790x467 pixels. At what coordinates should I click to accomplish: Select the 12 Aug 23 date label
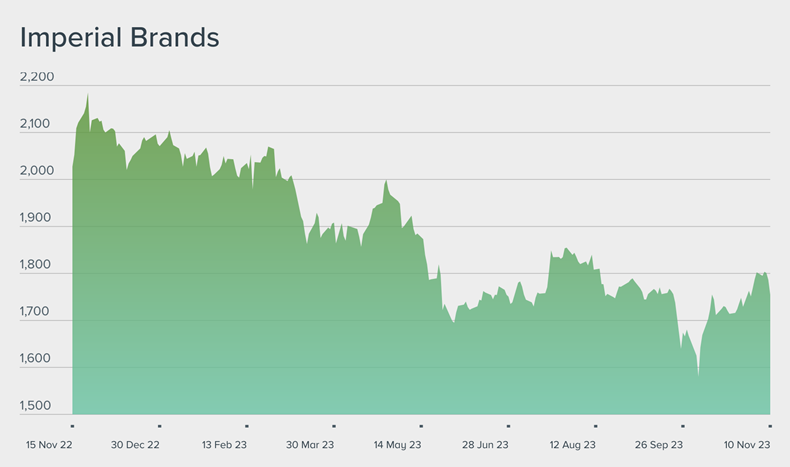point(572,445)
